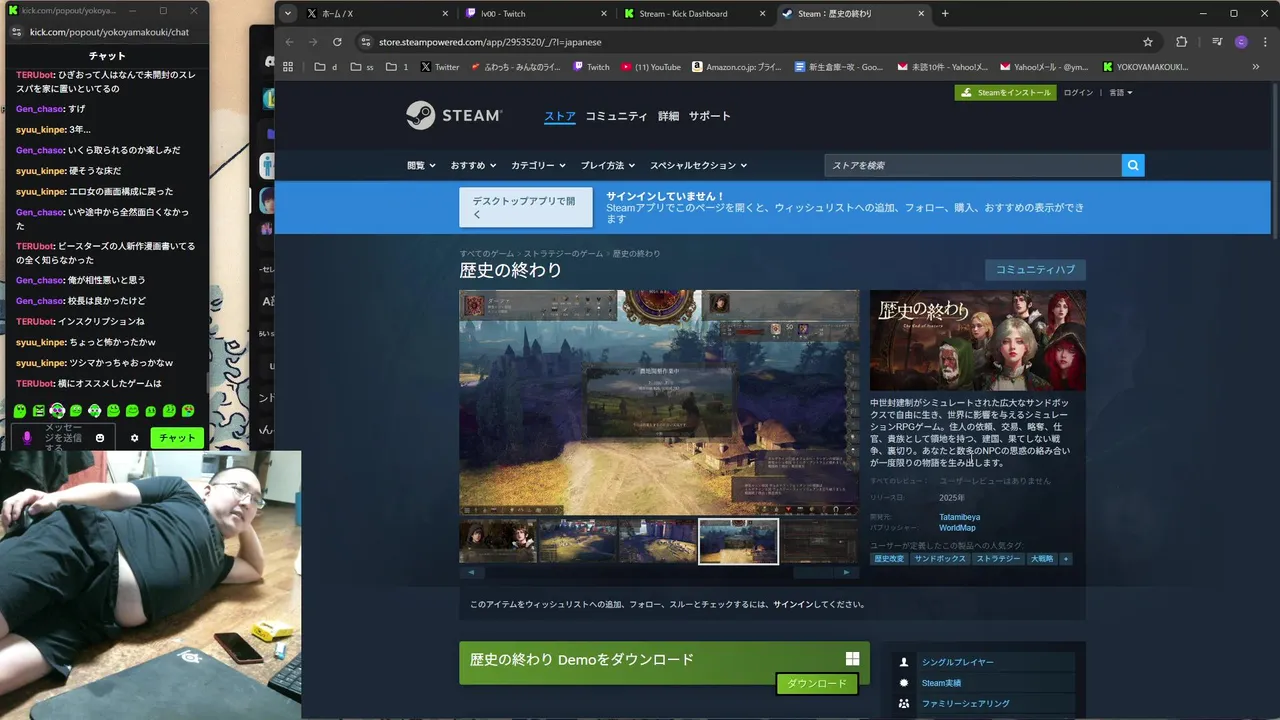Show hidden bookmarks with the double chevron
Screen dimensions: 1280x720
point(1256,67)
